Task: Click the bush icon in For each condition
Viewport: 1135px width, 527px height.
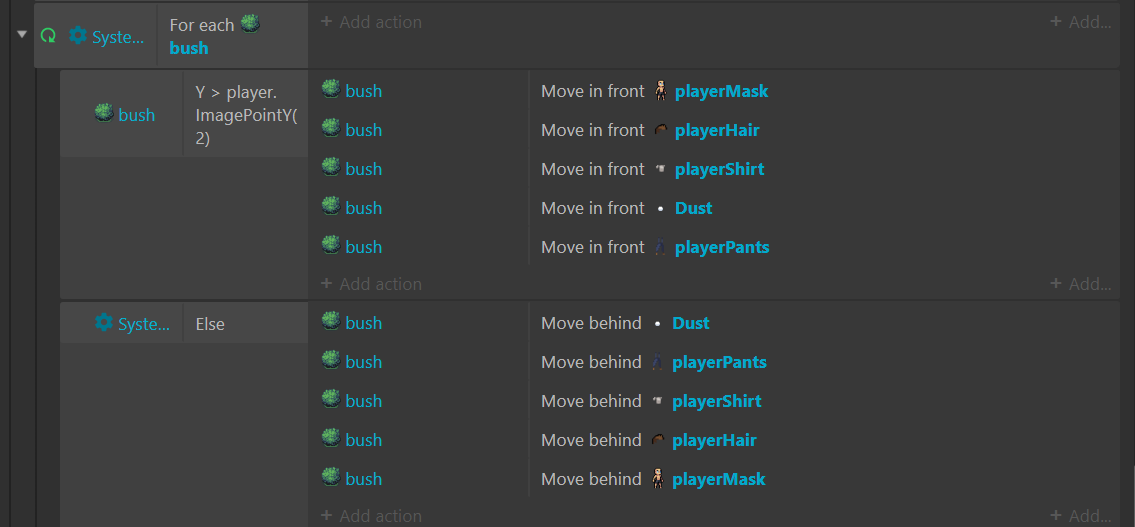Action: [250, 24]
